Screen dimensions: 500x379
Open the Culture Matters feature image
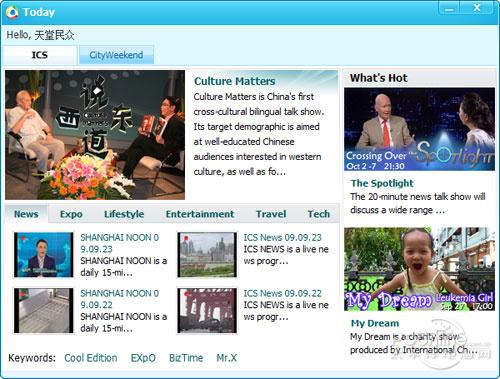click(x=95, y=135)
